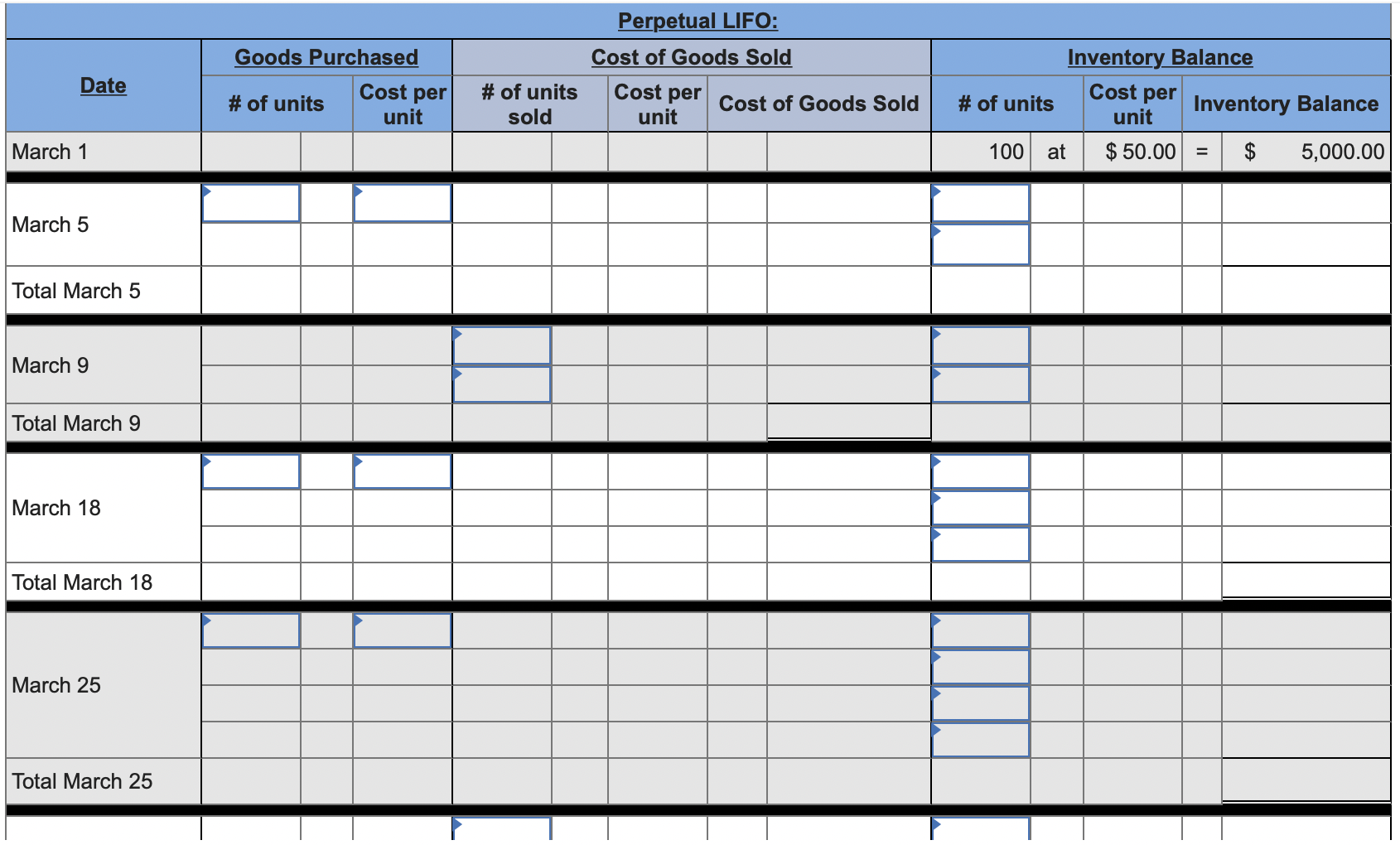Click the March 9 inventory balance units cell

coord(982,344)
